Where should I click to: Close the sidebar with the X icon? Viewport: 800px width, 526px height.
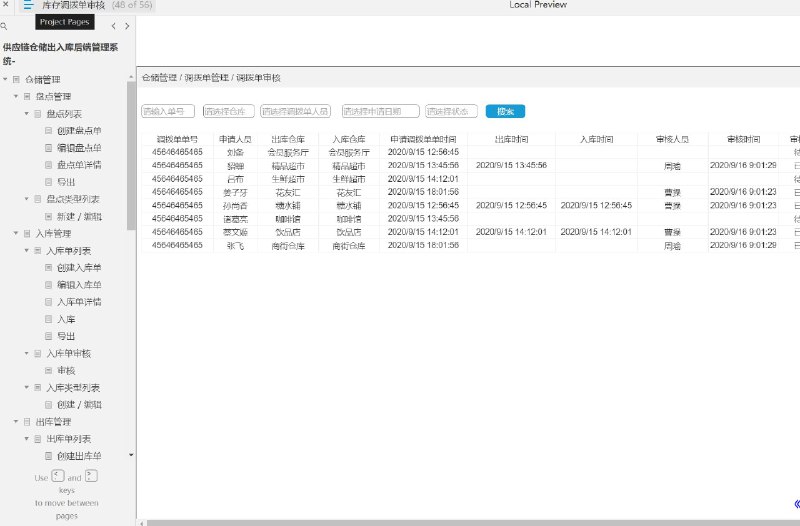[5, 5]
